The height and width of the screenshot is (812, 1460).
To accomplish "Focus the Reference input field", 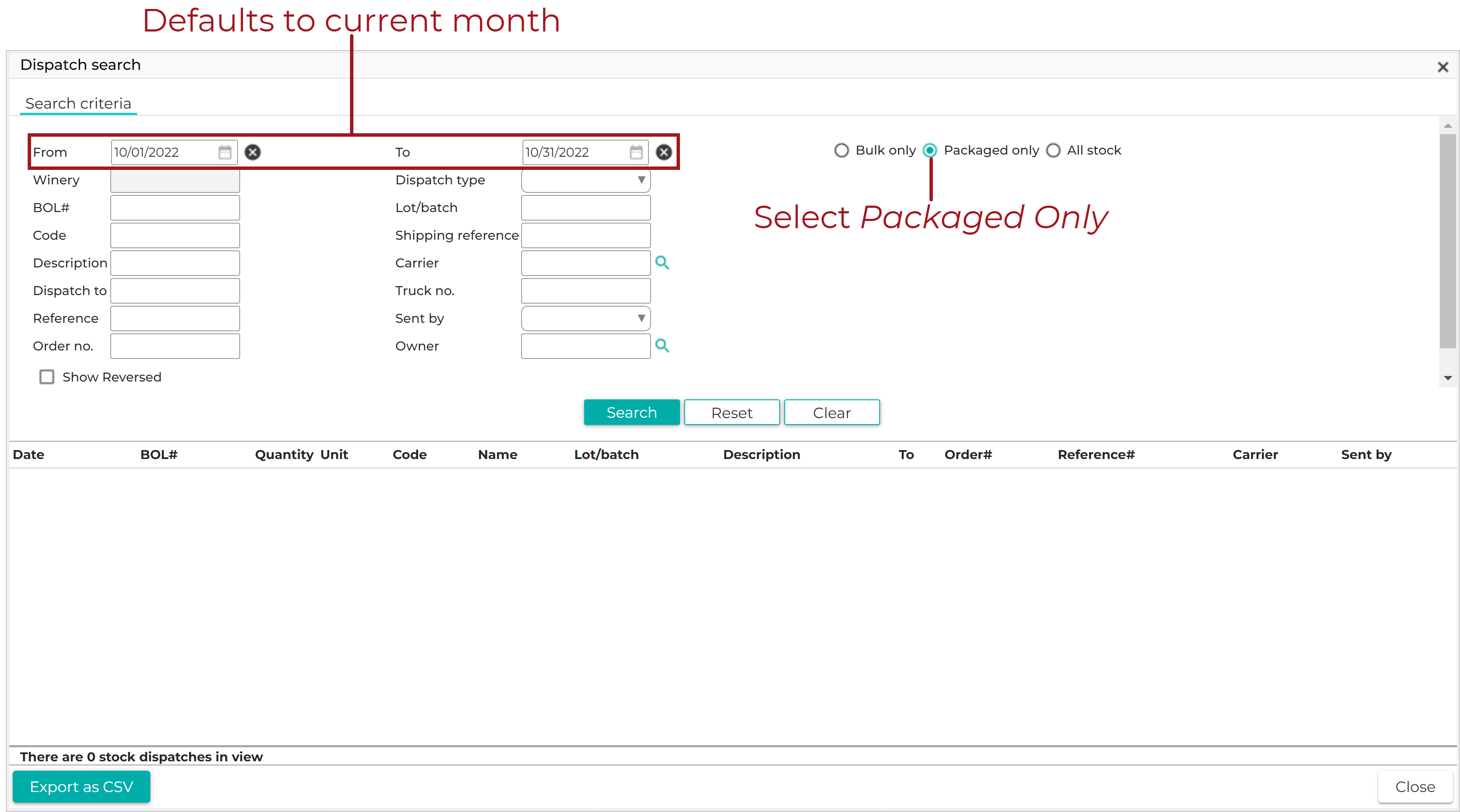I will (175, 318).
